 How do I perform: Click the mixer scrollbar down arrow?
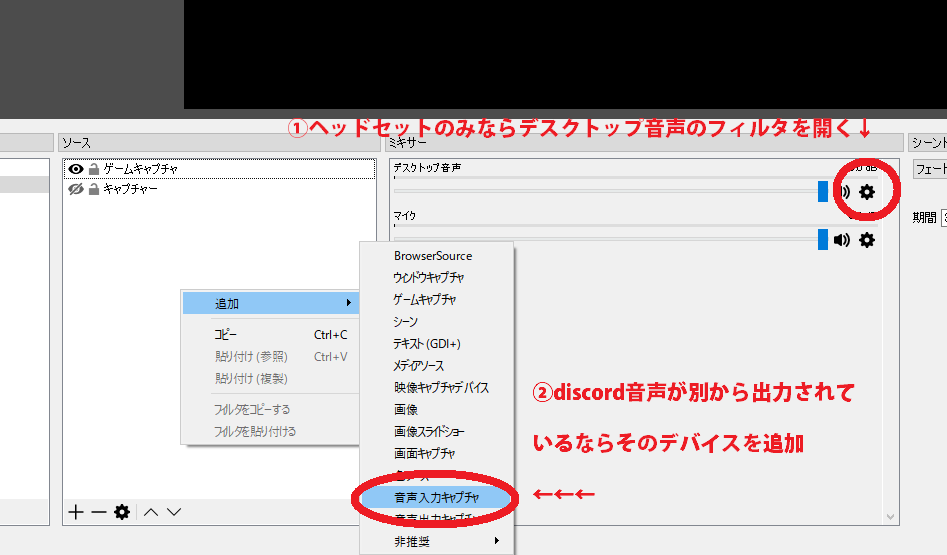coord(891,516)
